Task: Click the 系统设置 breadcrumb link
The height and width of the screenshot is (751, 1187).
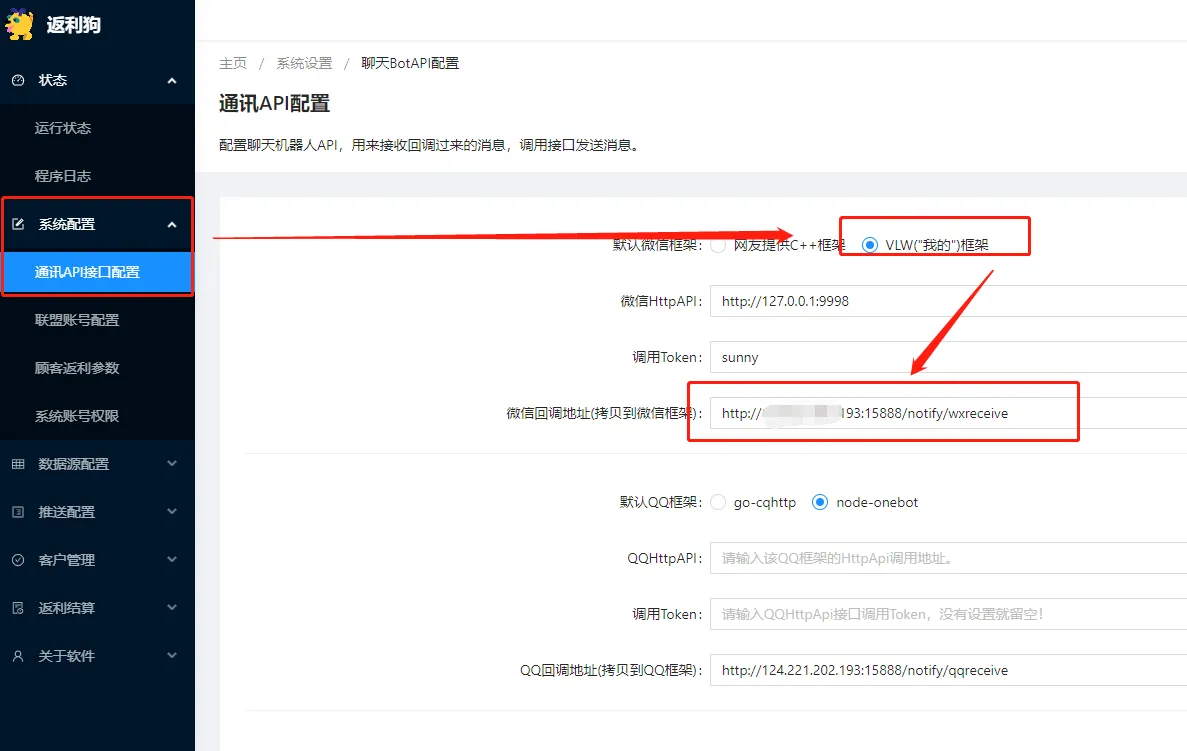Action: pos(304,63)
